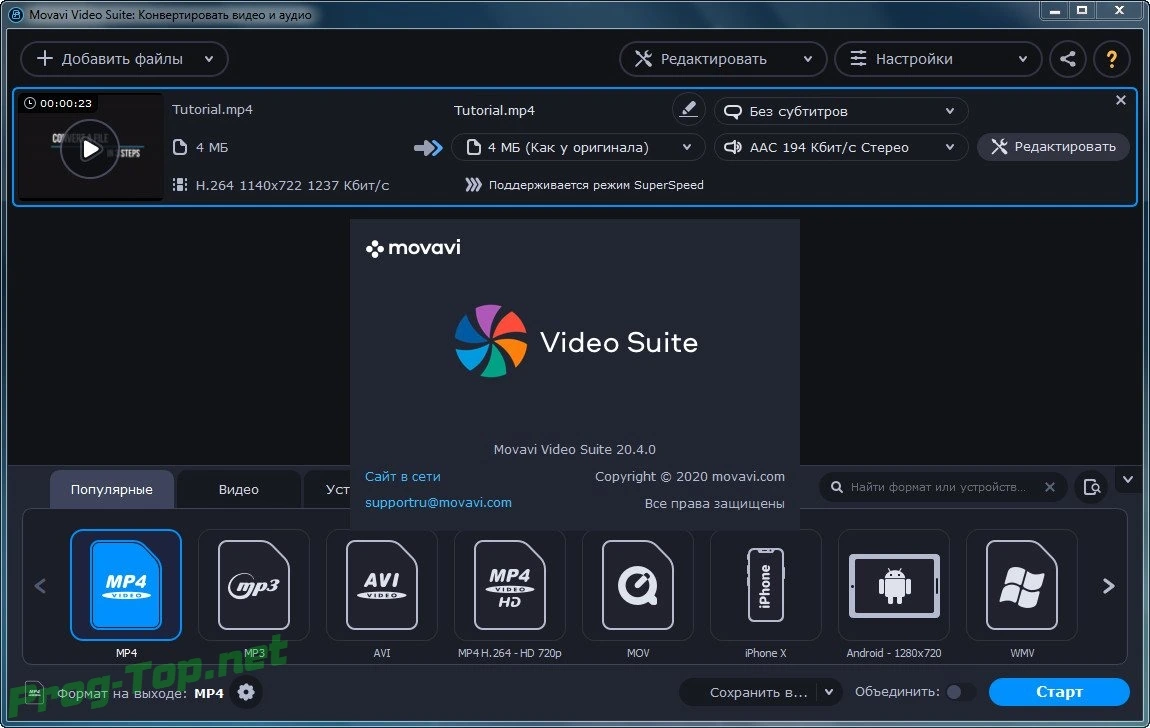Expand the Добавить файлы dropdown arrow

[209, 59]
